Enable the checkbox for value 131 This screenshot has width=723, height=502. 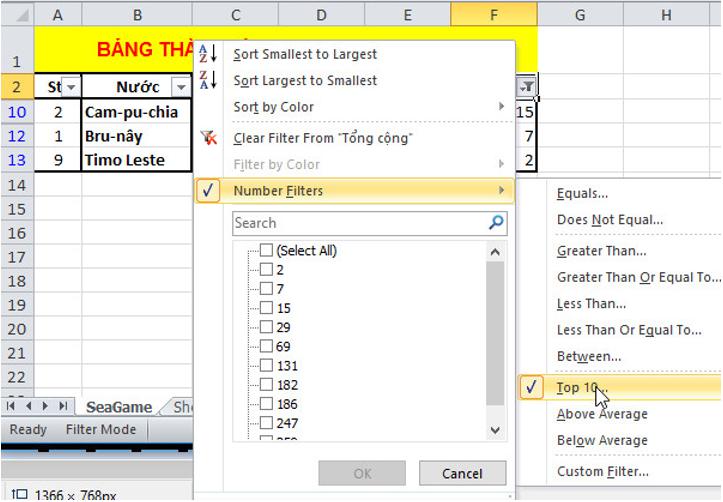266,366
